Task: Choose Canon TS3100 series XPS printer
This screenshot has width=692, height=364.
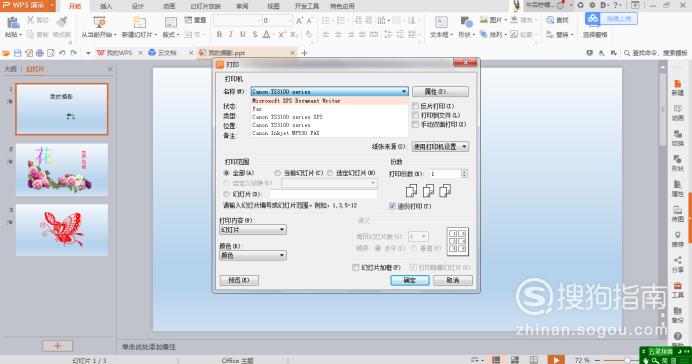Action: point(329,117)
